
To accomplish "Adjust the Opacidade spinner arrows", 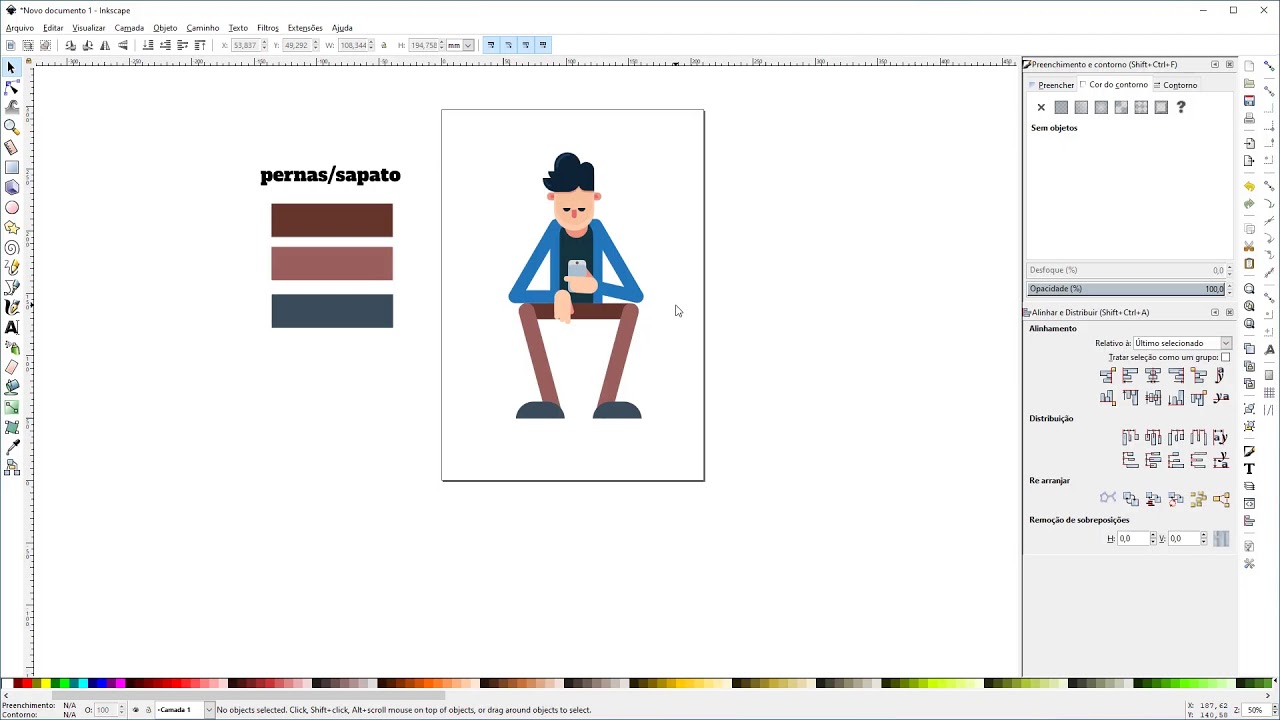I will point(1229,289).
